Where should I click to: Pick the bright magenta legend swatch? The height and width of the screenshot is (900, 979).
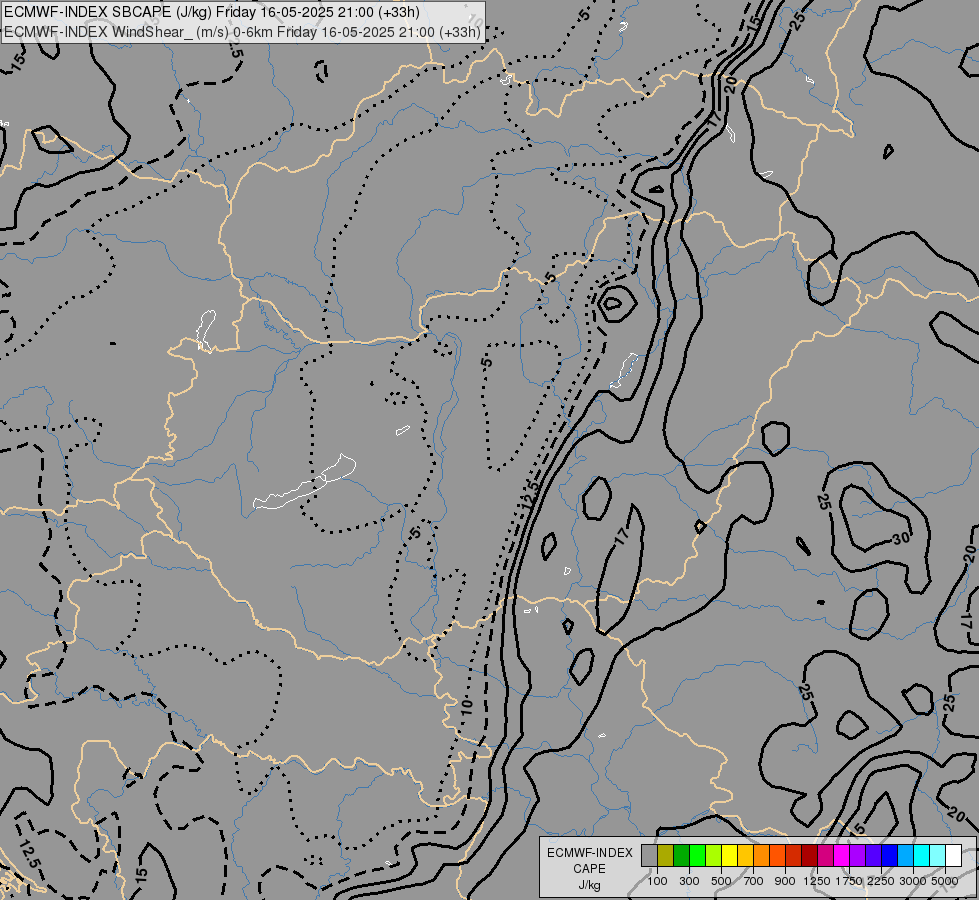(x=842, y=855)
